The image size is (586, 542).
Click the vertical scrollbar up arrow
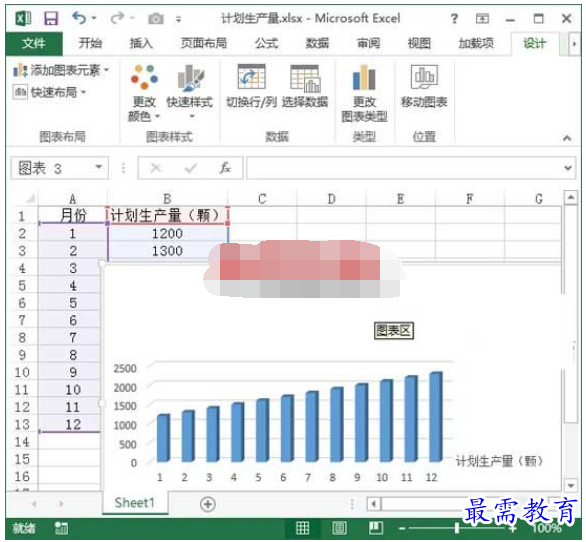click(x=571, y=197)
